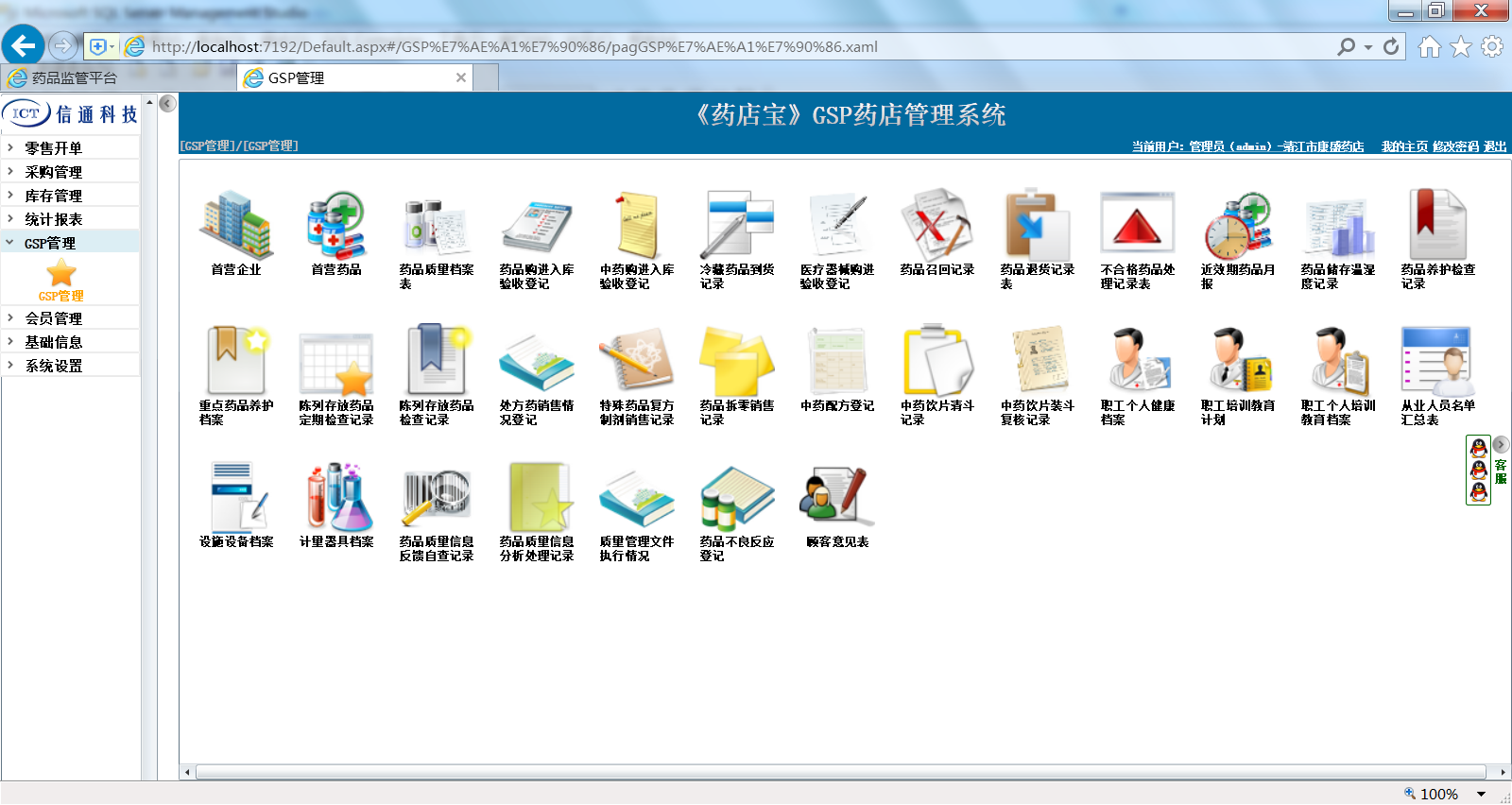Click the browser back button
The width and height of the screenshot is (1512, 805).
click(x=23, y=44)
